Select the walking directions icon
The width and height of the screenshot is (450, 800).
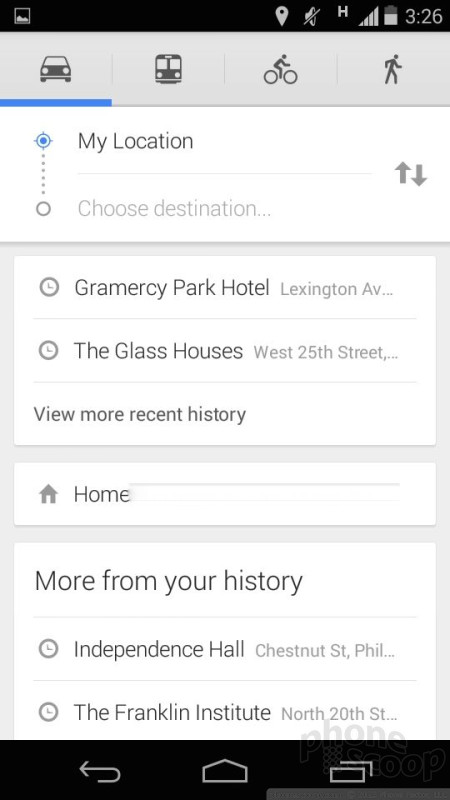tap(393, 69)
